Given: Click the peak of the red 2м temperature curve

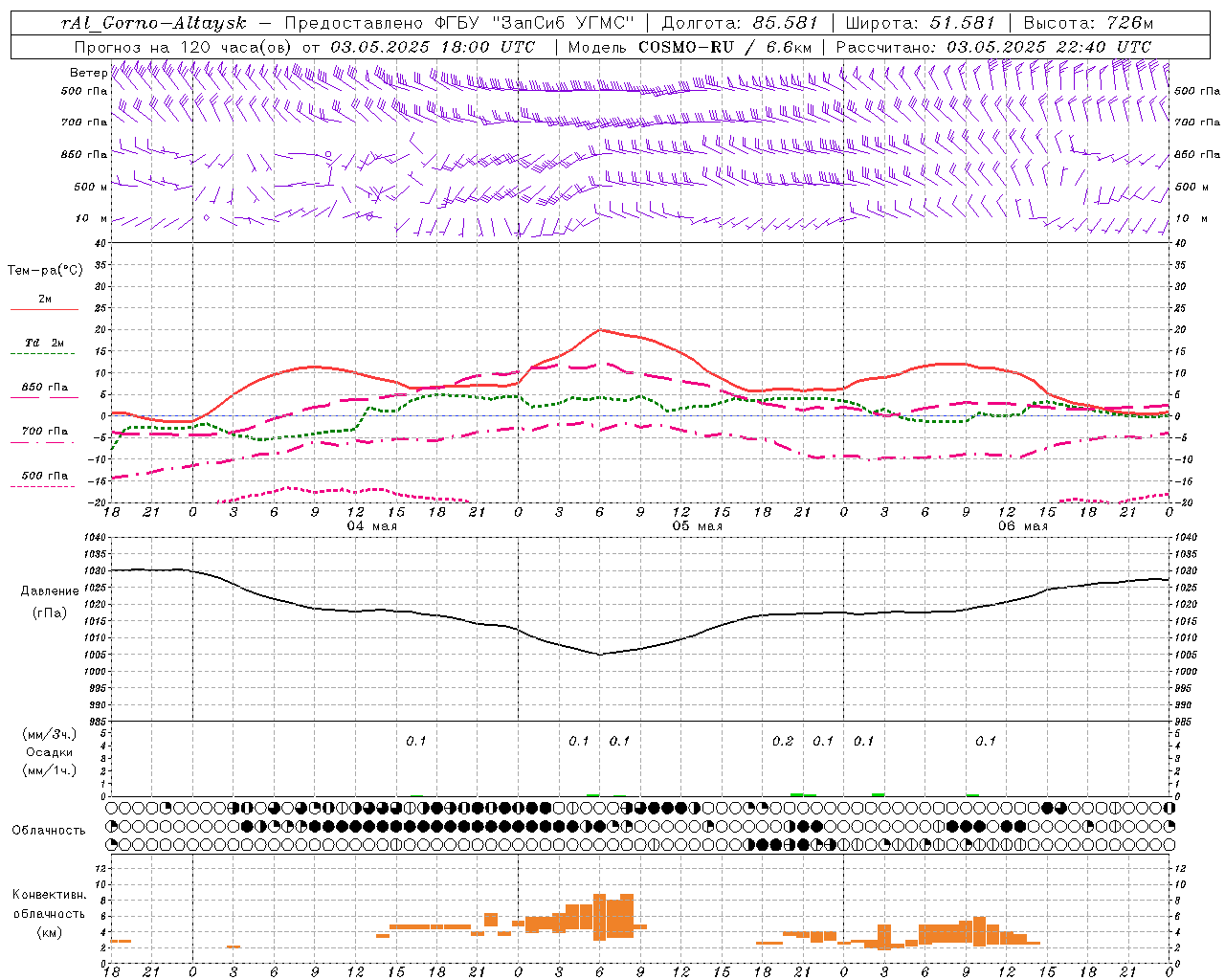Looking at the screenshot, I should click(x=600, y=329).
